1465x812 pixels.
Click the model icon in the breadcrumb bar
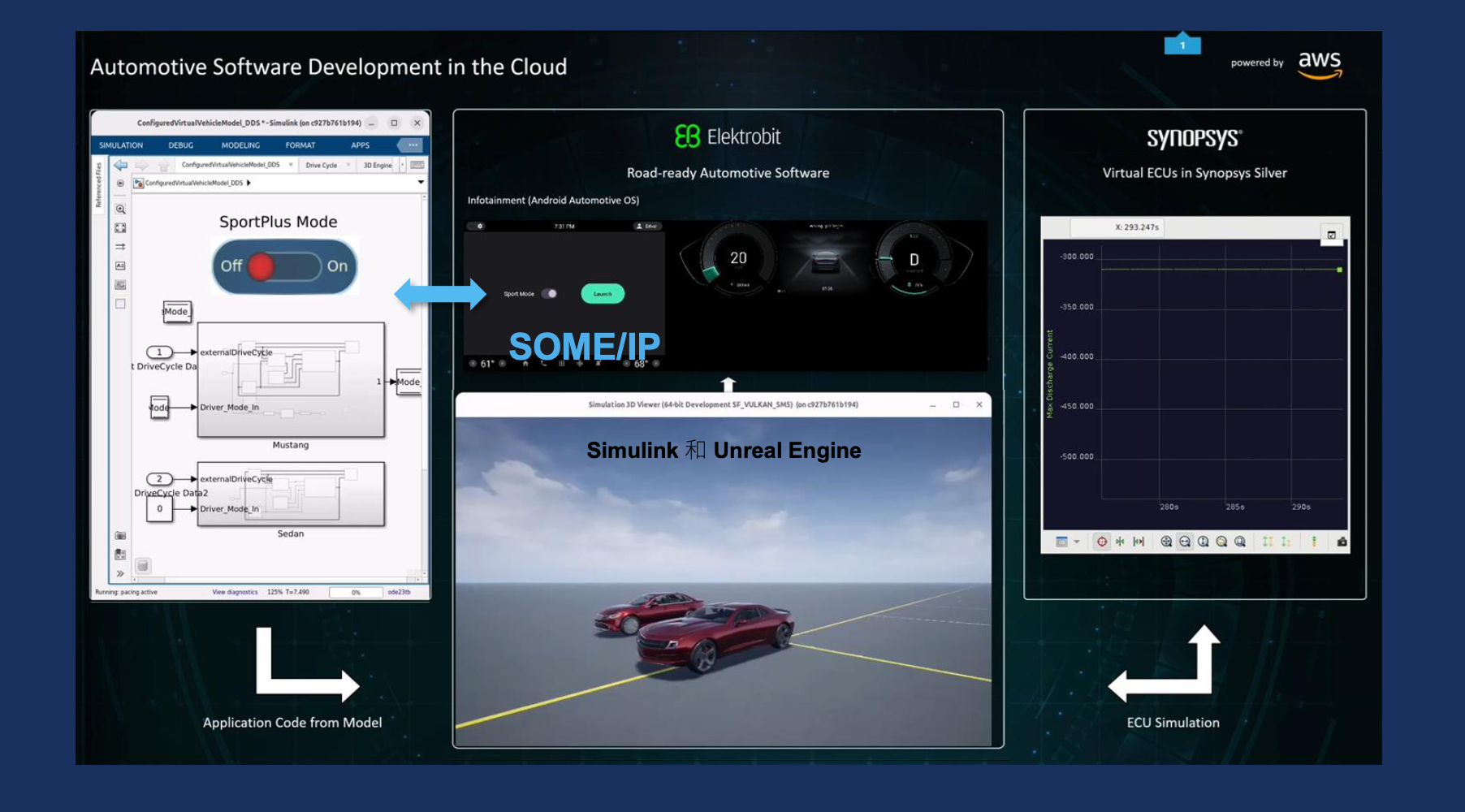pos(138,184)
